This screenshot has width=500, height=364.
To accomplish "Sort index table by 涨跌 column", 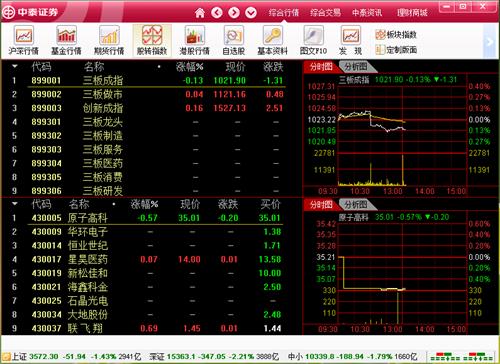I will pos(273,67).
